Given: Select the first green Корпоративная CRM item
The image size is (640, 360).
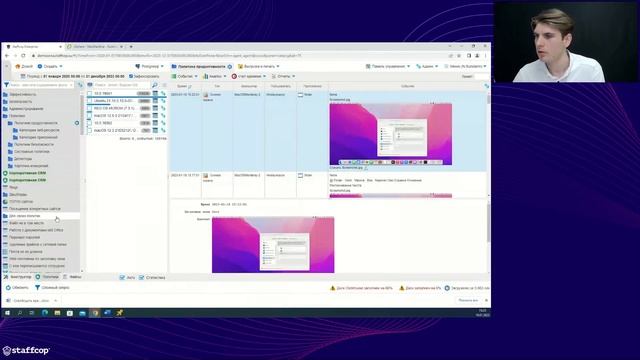Looking at the screenshot, I should tap(24, 173).
